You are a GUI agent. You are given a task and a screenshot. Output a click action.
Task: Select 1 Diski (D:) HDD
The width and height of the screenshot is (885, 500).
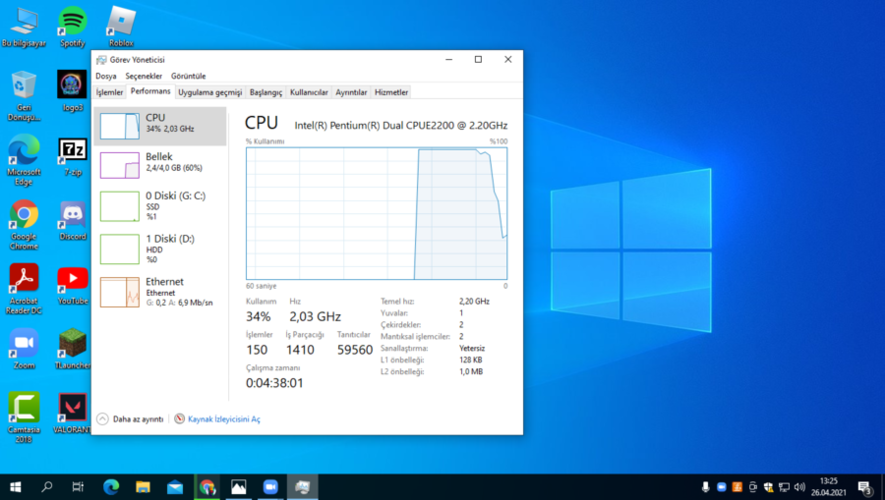point(160,249)
